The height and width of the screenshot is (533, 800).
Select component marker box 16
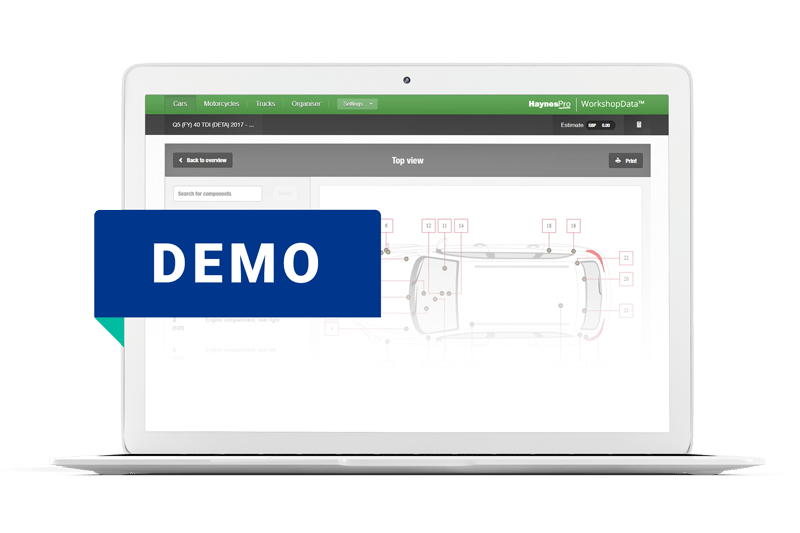[x=573, y=225]
